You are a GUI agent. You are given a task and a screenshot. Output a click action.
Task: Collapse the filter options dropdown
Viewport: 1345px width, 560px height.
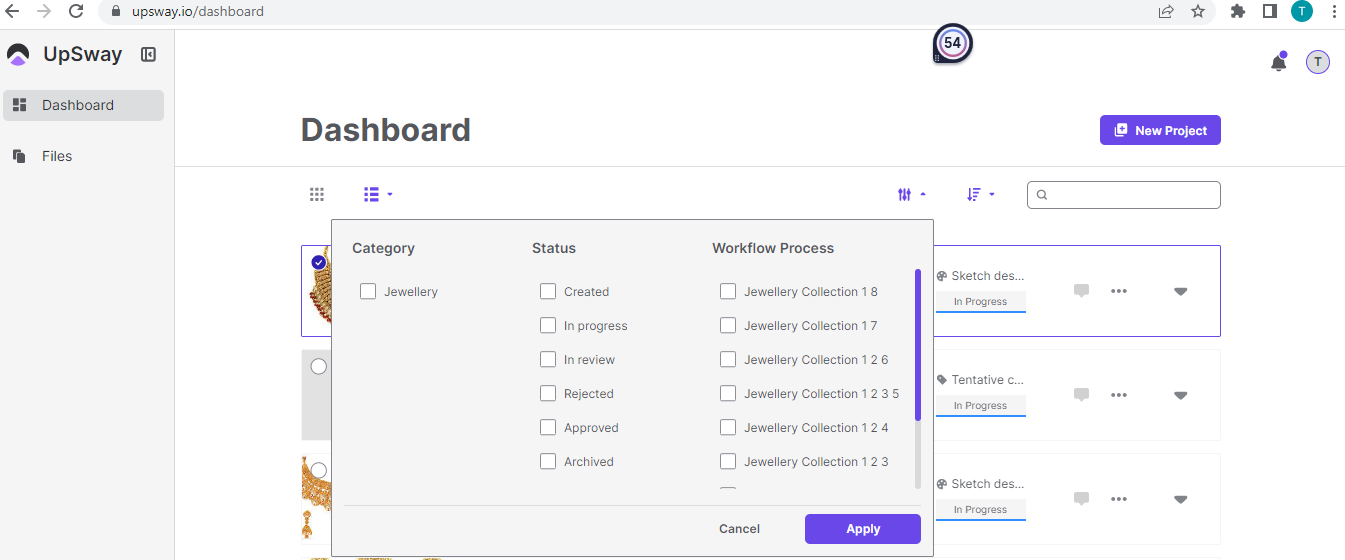pyautogui.click(x=911, y=195)
